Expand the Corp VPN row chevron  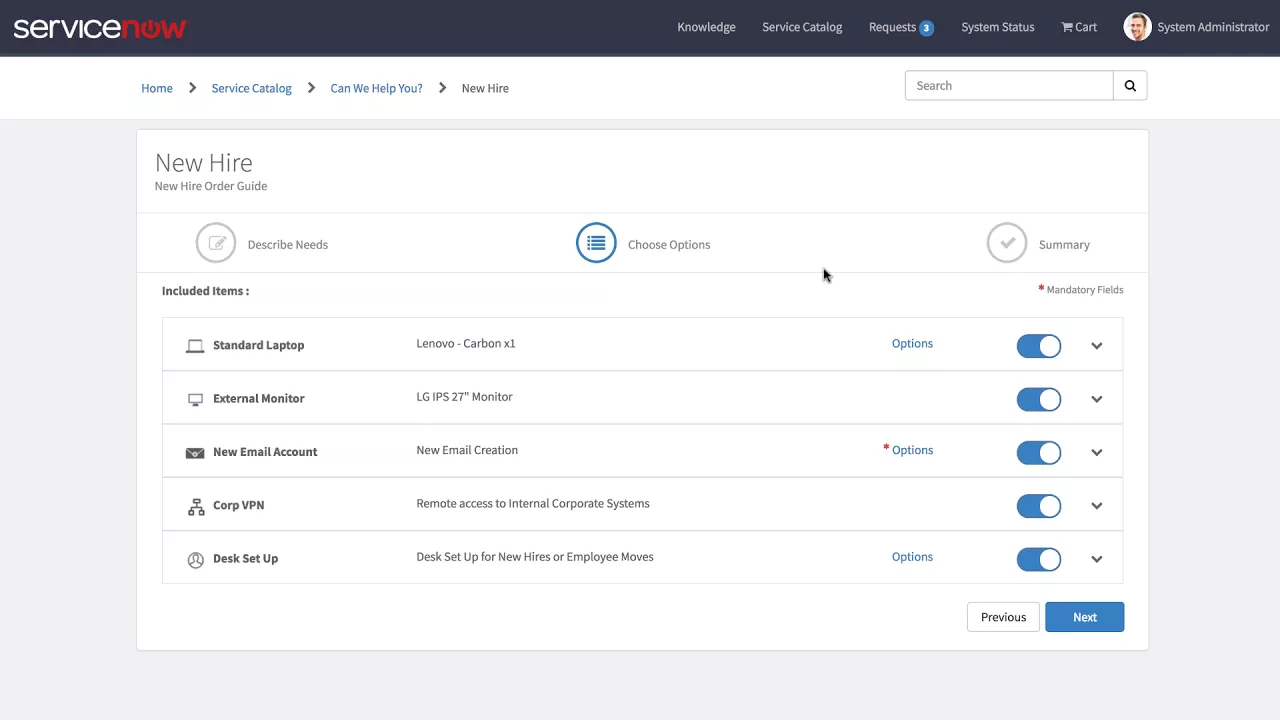point(1096,506)
